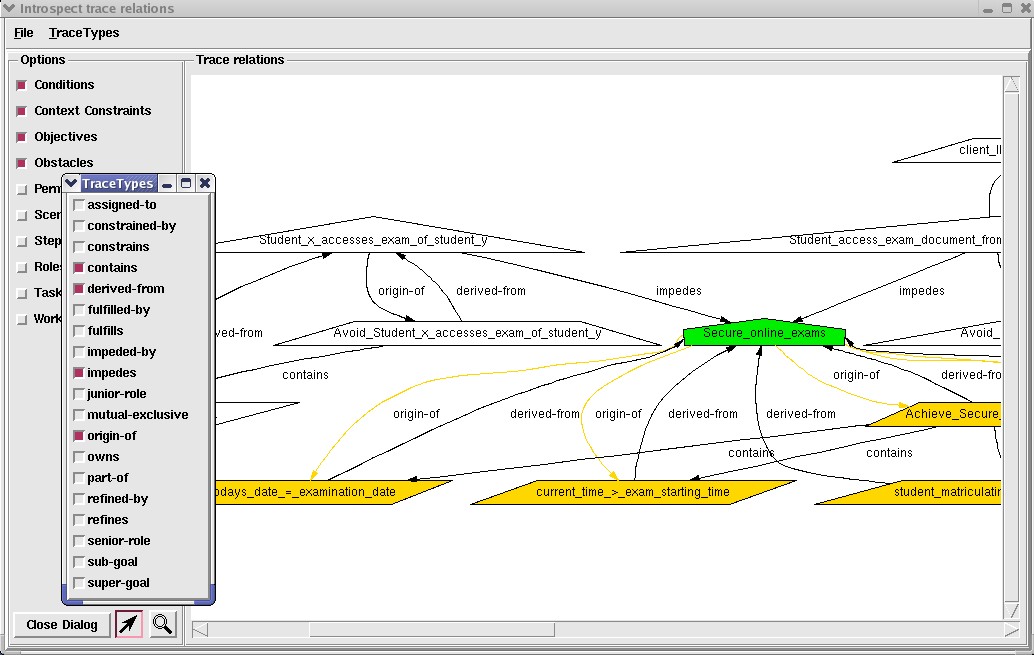The height and width of the screenshot is (655, 1034).
Task: Open the TraceTypes dialog window menu arrow
Action: (x=72, y=183)
